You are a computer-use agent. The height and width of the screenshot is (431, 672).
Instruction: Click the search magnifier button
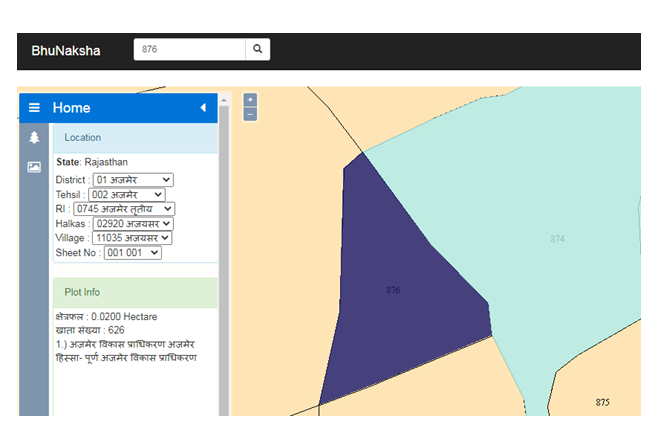257,49
